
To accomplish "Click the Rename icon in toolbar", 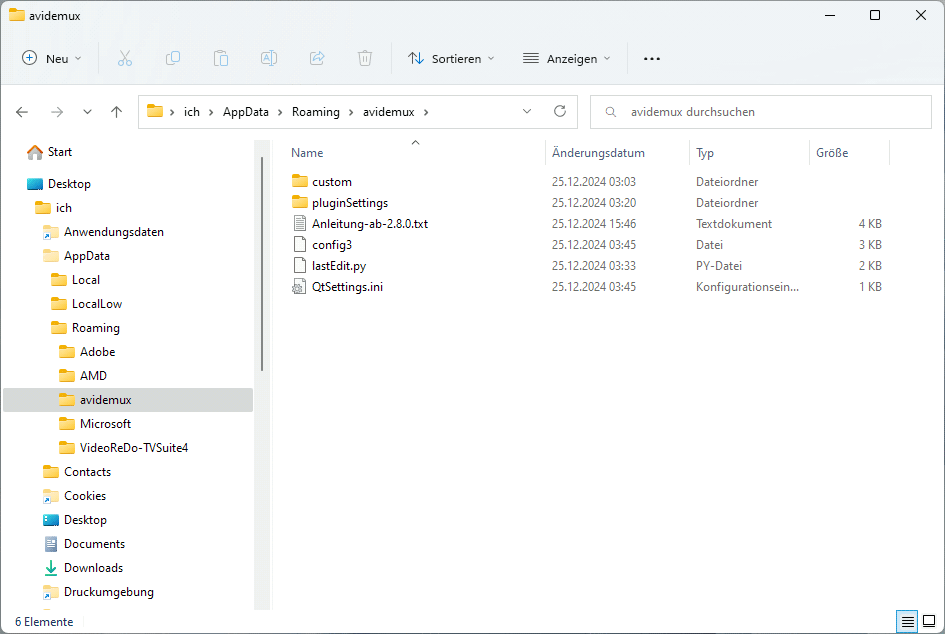I will [x=269, y=58].
